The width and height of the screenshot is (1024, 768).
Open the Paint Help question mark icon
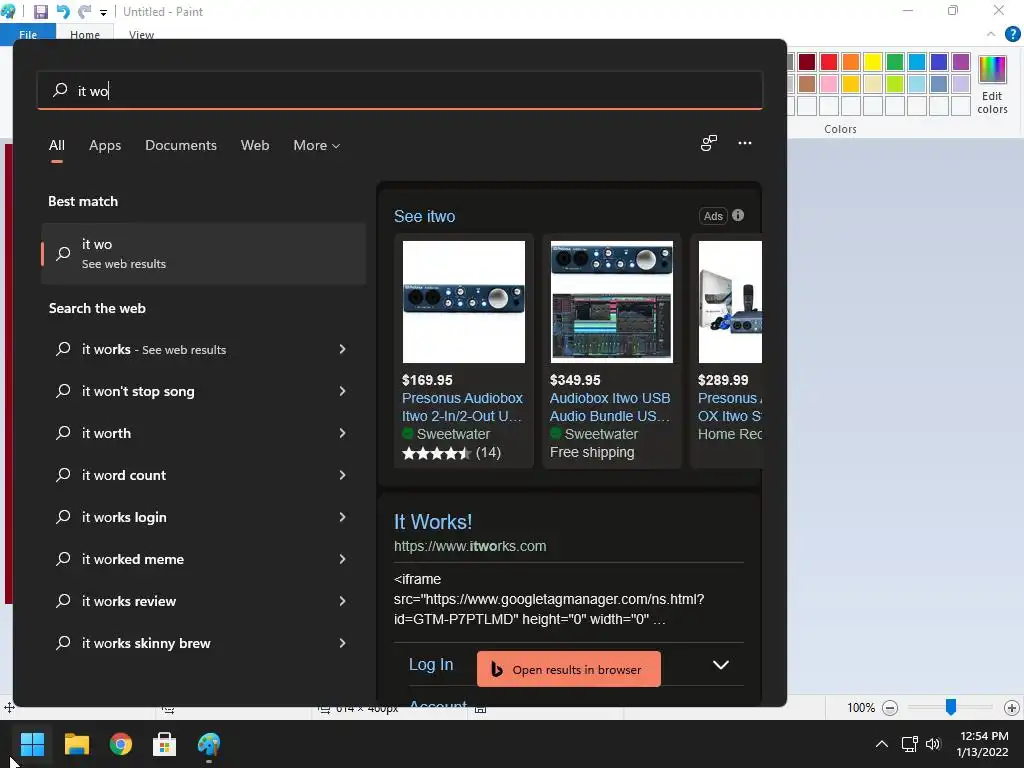(1012, 34)
